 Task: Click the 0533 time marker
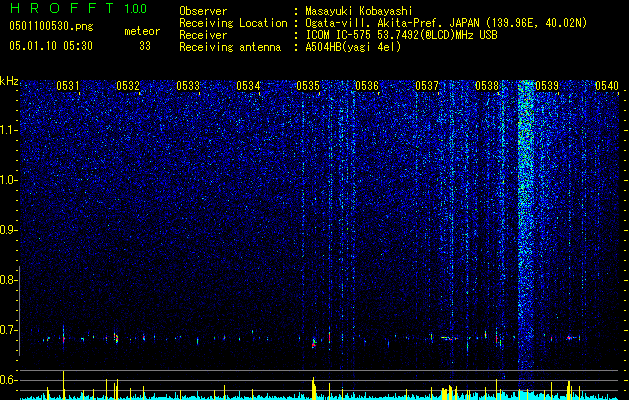188,85
